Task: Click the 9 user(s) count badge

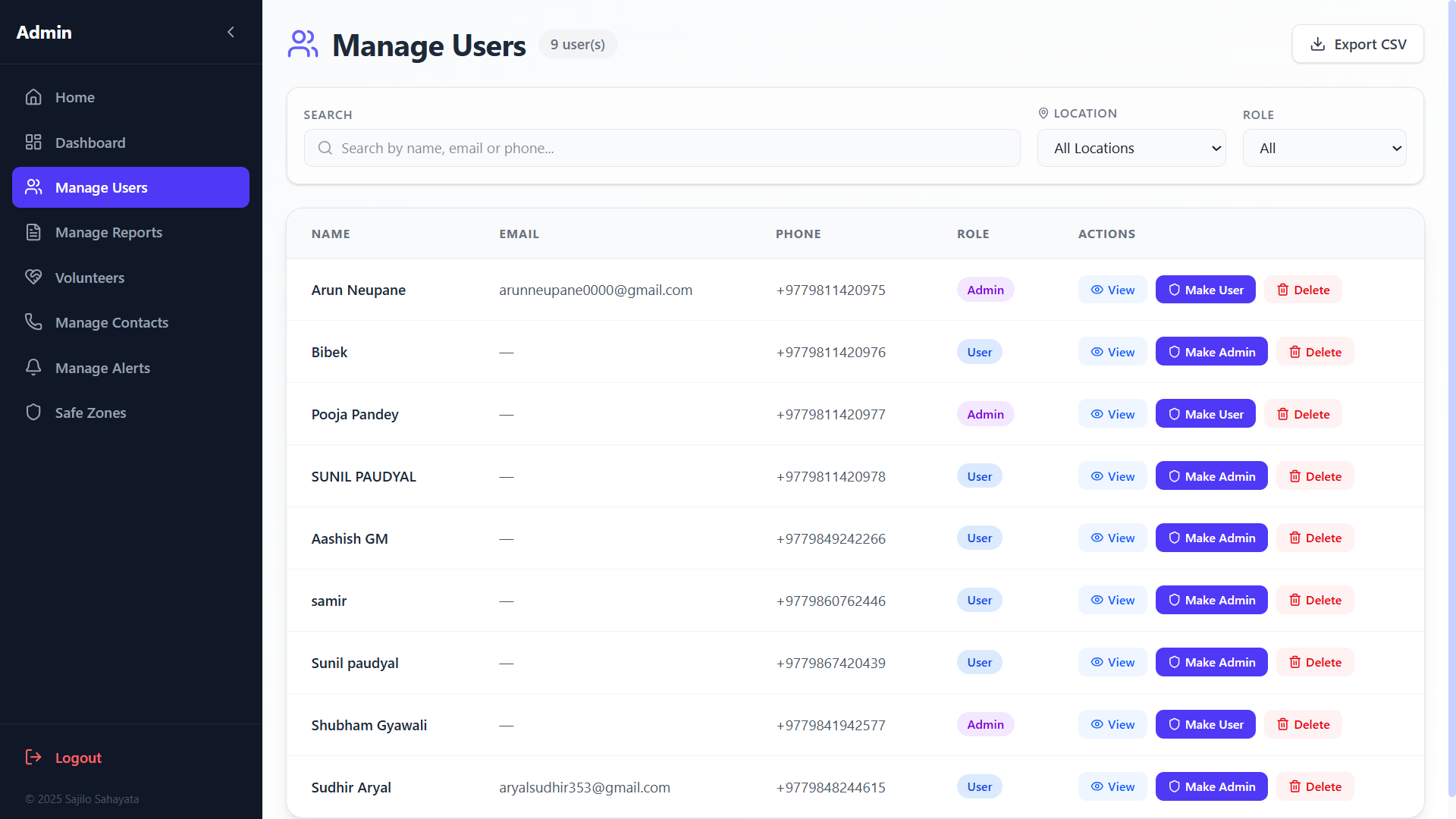Action: click(x=578, y=44)
